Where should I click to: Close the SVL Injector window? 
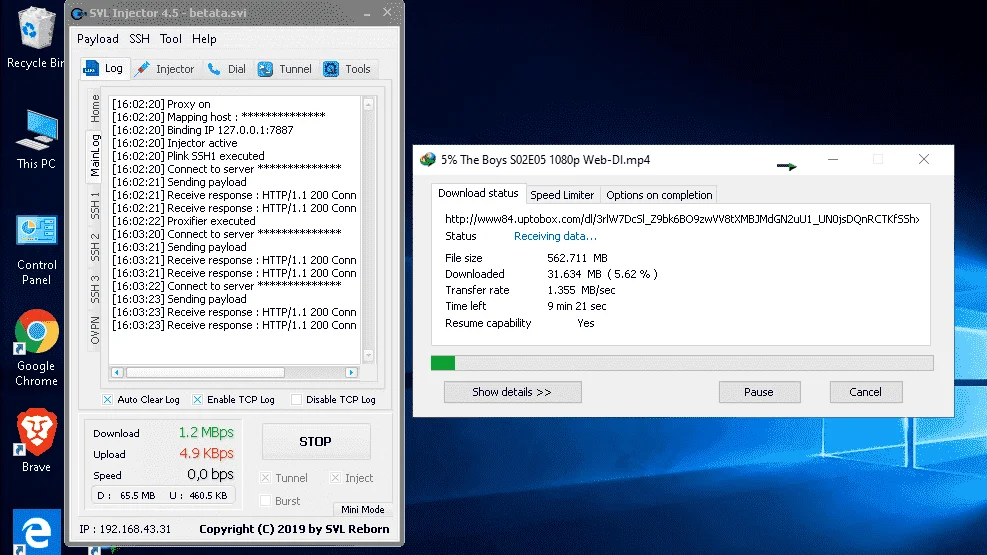387,12
